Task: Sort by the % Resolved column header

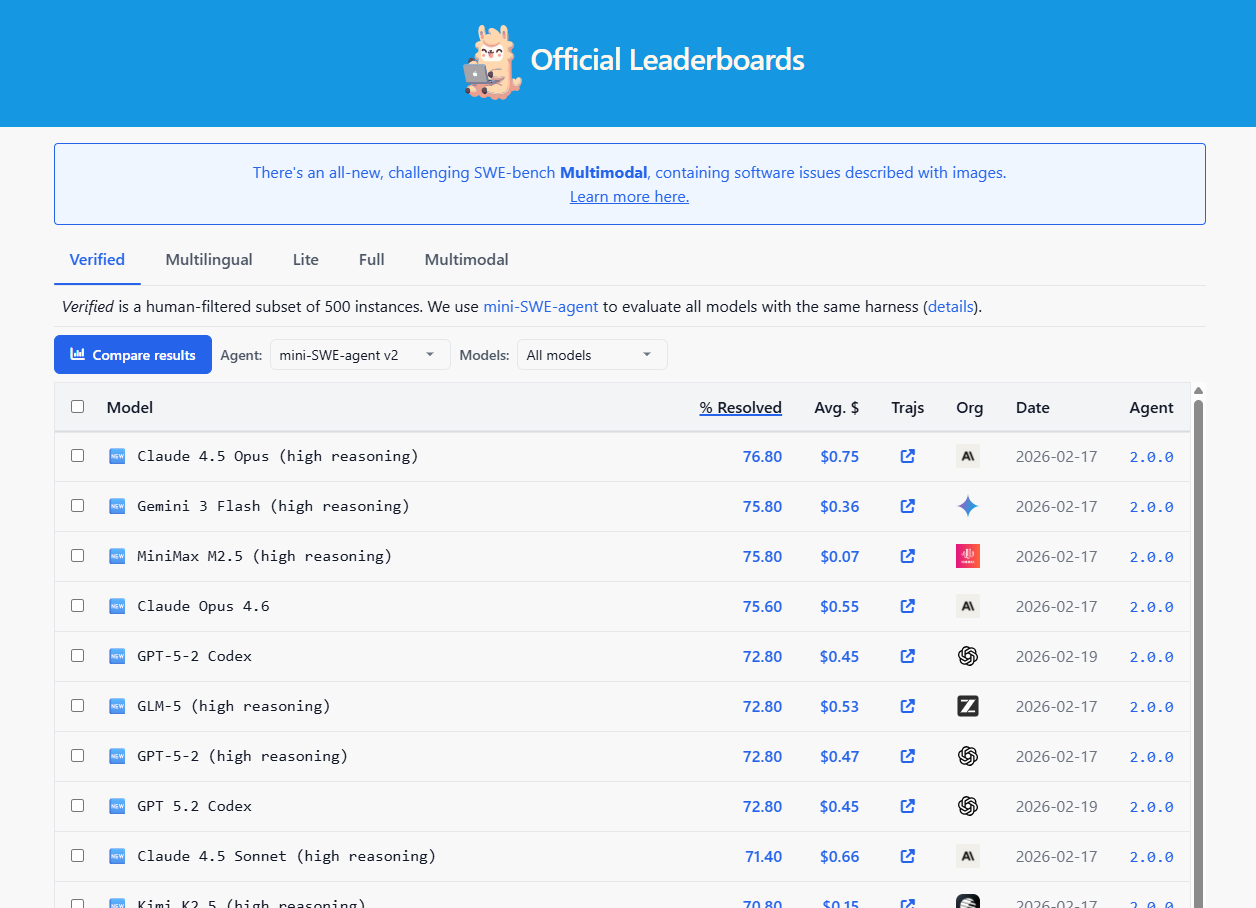Action: coord(741,408)
